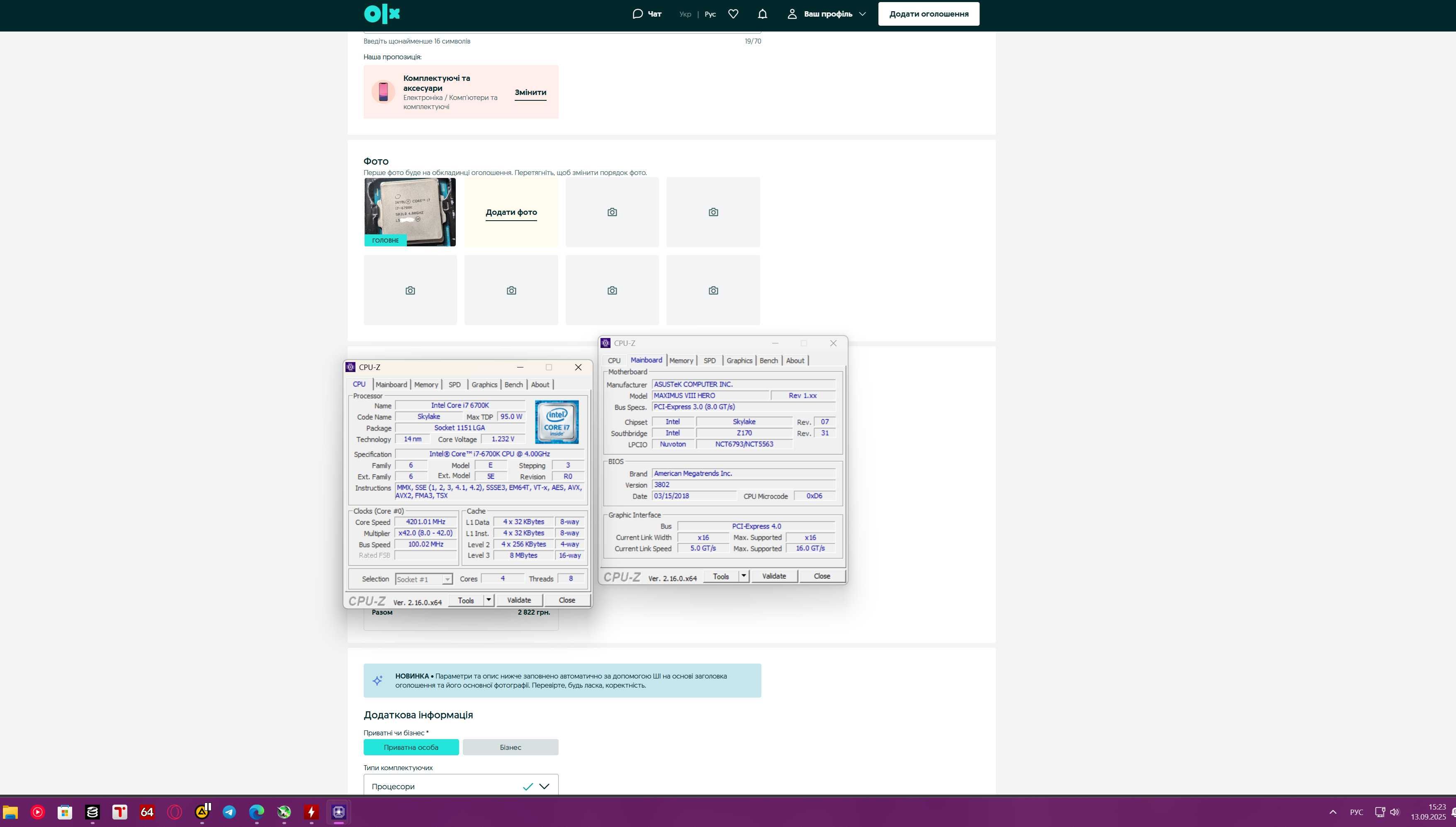Viewport: 1456px width, 827px height.
Task: Open Telegram from the taskbar
Action: [229, 812]
